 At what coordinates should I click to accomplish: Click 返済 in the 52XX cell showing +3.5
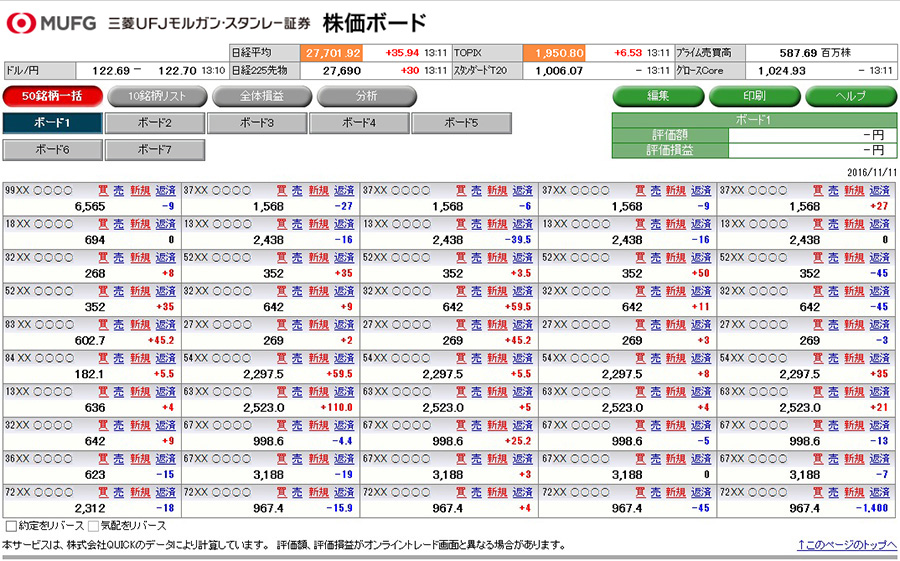pos(522,257)
